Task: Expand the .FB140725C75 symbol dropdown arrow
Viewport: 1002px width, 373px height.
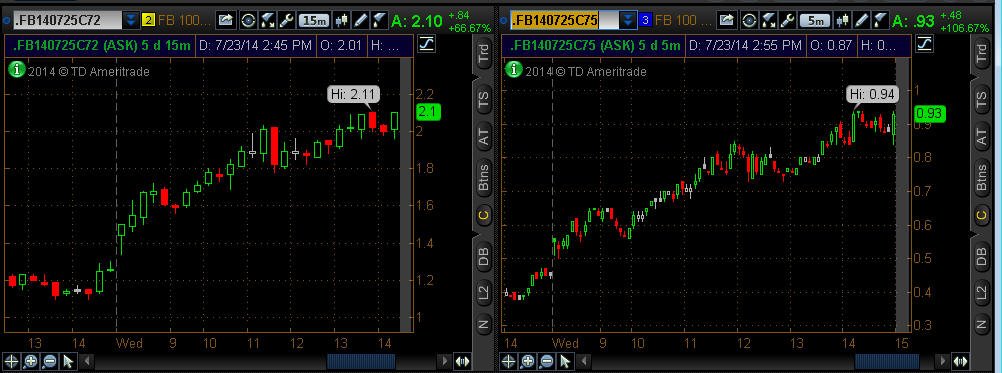Action: (629, 20)
